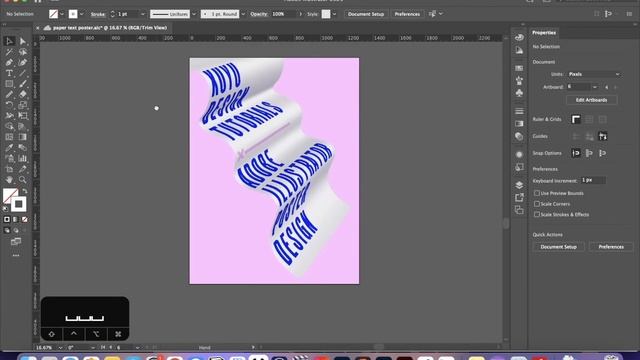This screenshot has width=640, height=360.
Task: Click Document Setup in top control bar
Action: (x=366, y=14)
